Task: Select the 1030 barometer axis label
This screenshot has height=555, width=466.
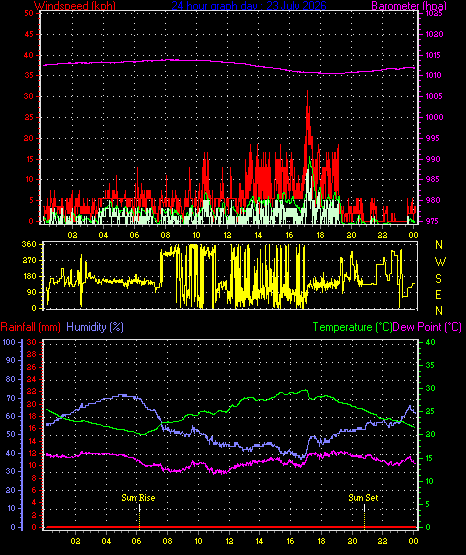Action: tap(434, 34)
